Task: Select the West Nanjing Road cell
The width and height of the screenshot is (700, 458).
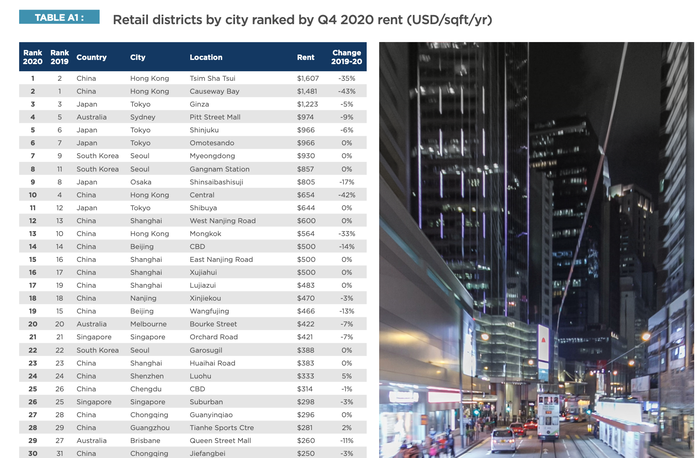Action: point(222,221)
